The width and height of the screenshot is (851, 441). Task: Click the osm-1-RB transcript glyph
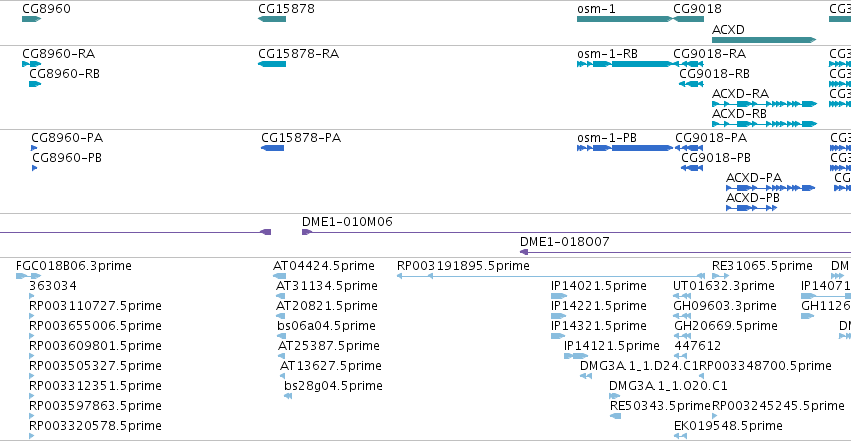pyautogui.click(x=625, y=64)
